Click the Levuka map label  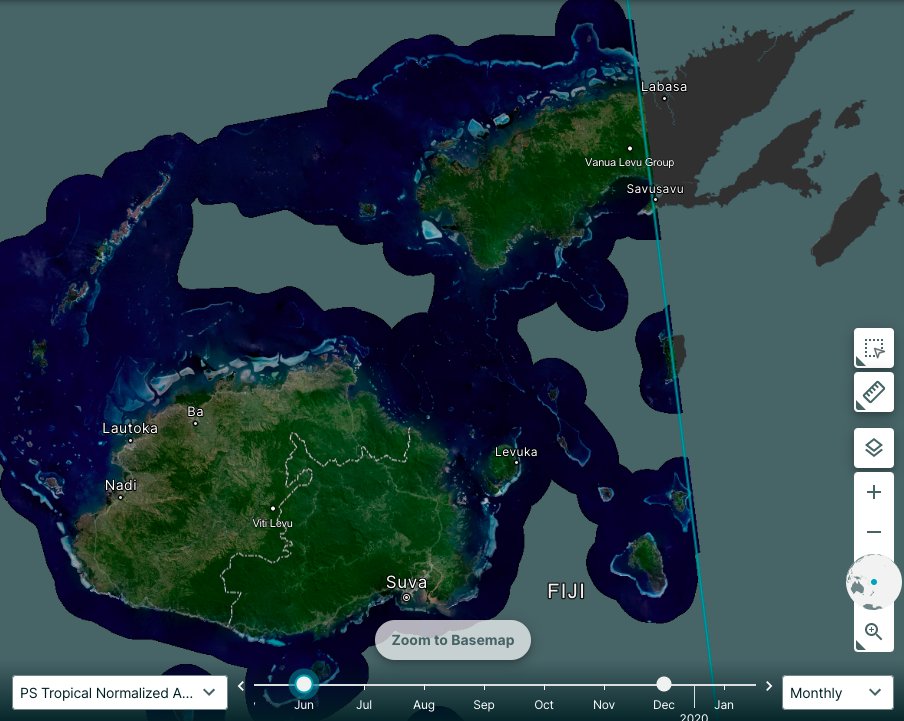(516, 452)
